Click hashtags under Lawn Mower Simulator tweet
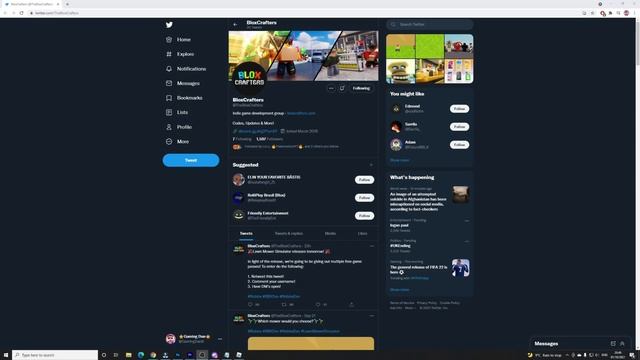640x360 pixels. [273, 296]
